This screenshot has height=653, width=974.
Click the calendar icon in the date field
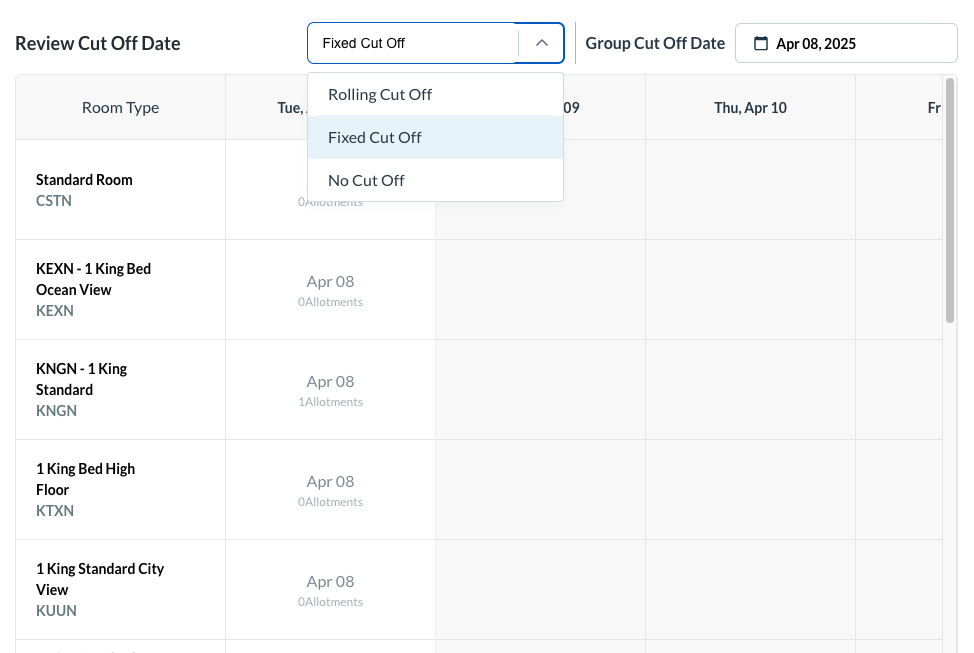761,43
